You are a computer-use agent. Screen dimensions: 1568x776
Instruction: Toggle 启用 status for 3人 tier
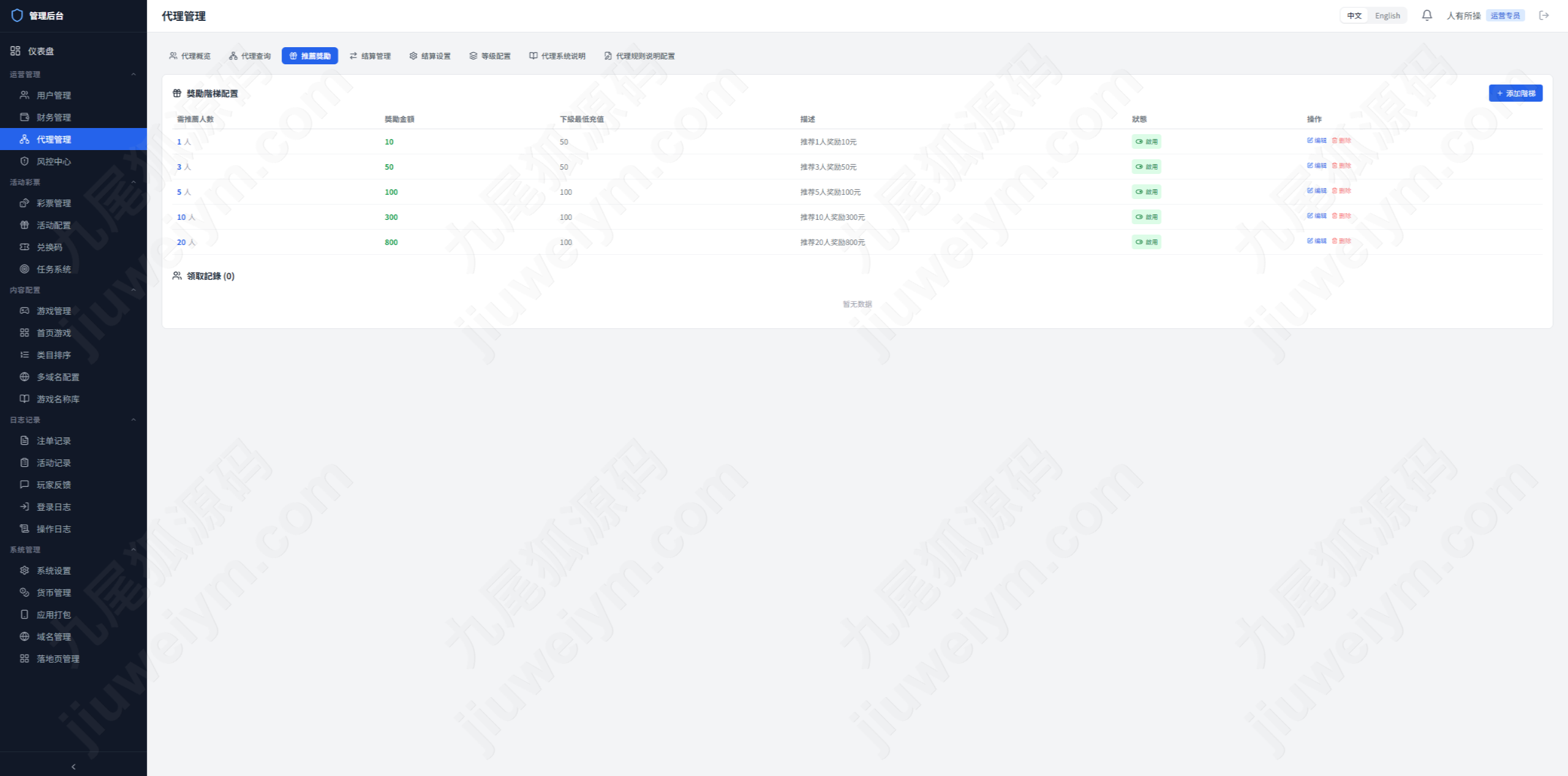tap(1146, 167)
